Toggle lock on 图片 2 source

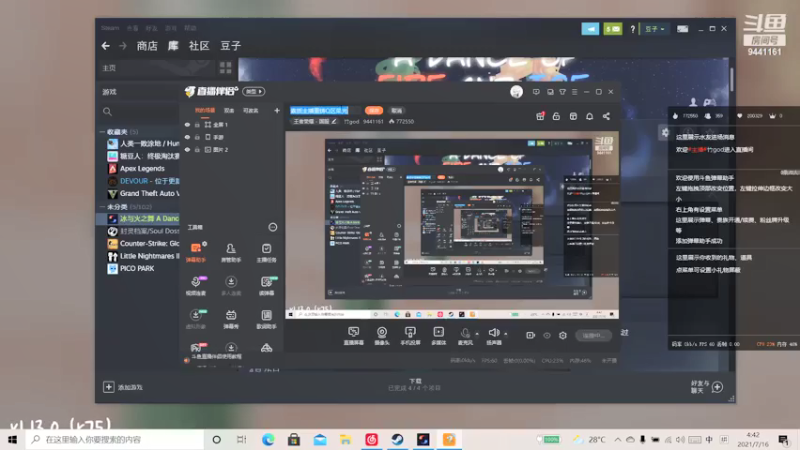coord(197,149)
